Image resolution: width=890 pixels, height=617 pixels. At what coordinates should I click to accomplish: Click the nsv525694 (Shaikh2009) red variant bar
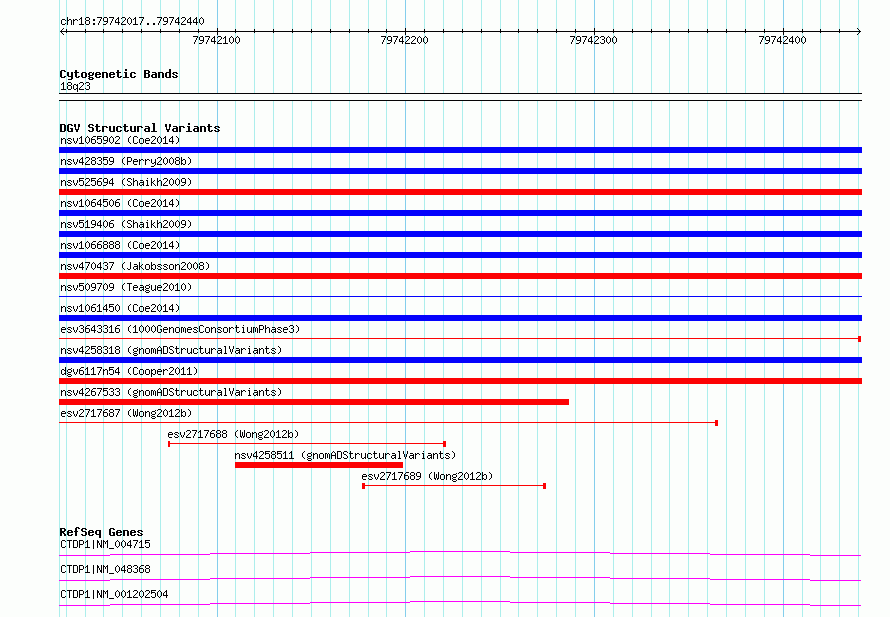(460, 192)
